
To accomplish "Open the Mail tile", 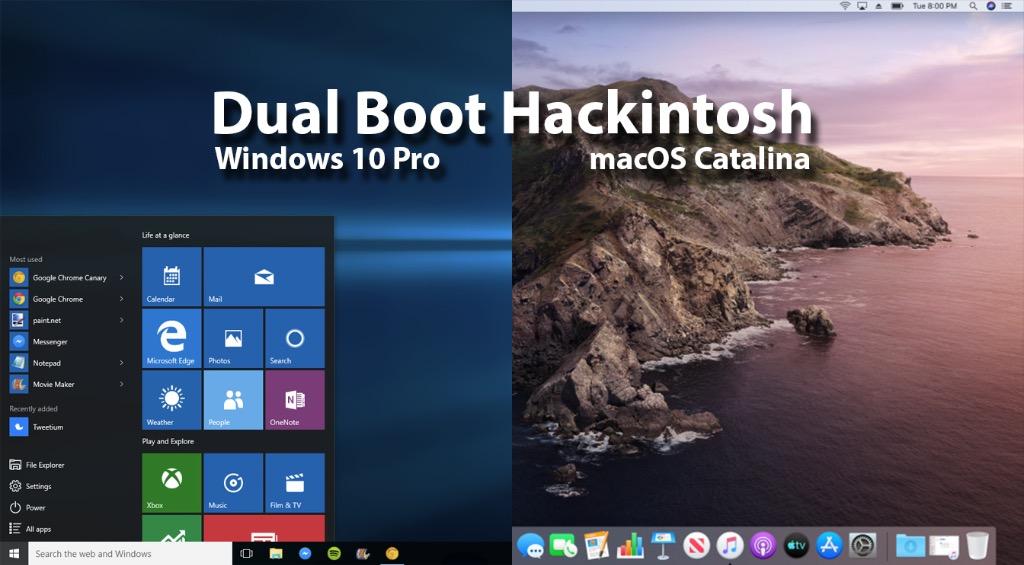I will click(264, 276).
